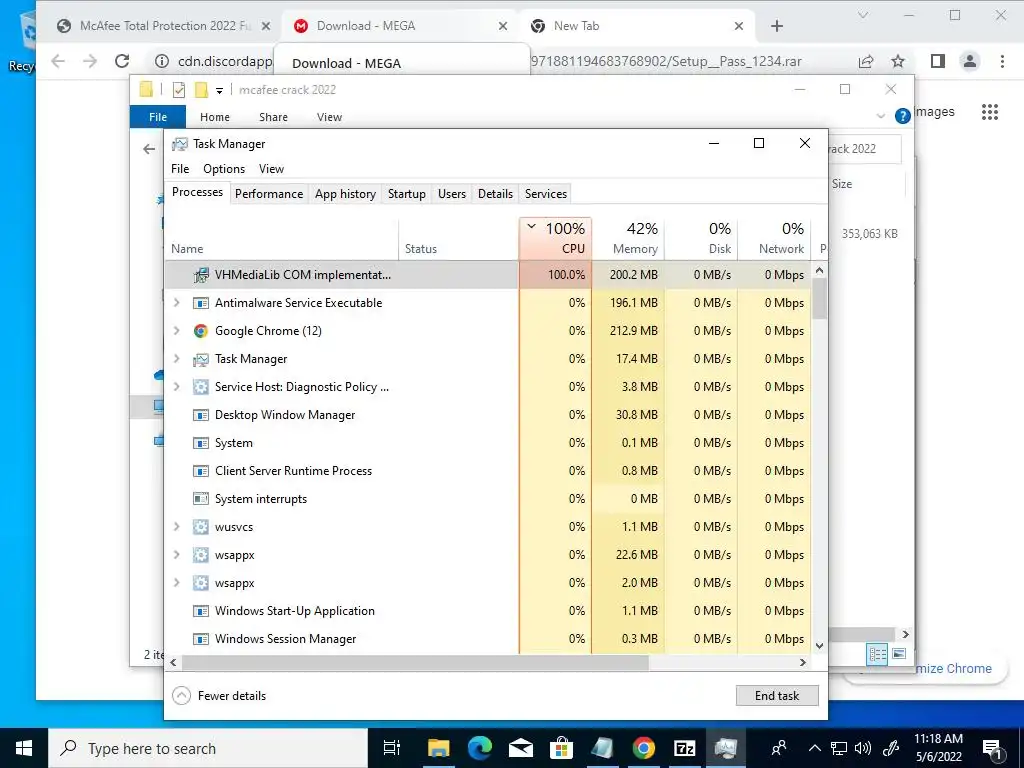Expand the wusvcs process row
This screenshot has width=1024, height=768.
176,527
